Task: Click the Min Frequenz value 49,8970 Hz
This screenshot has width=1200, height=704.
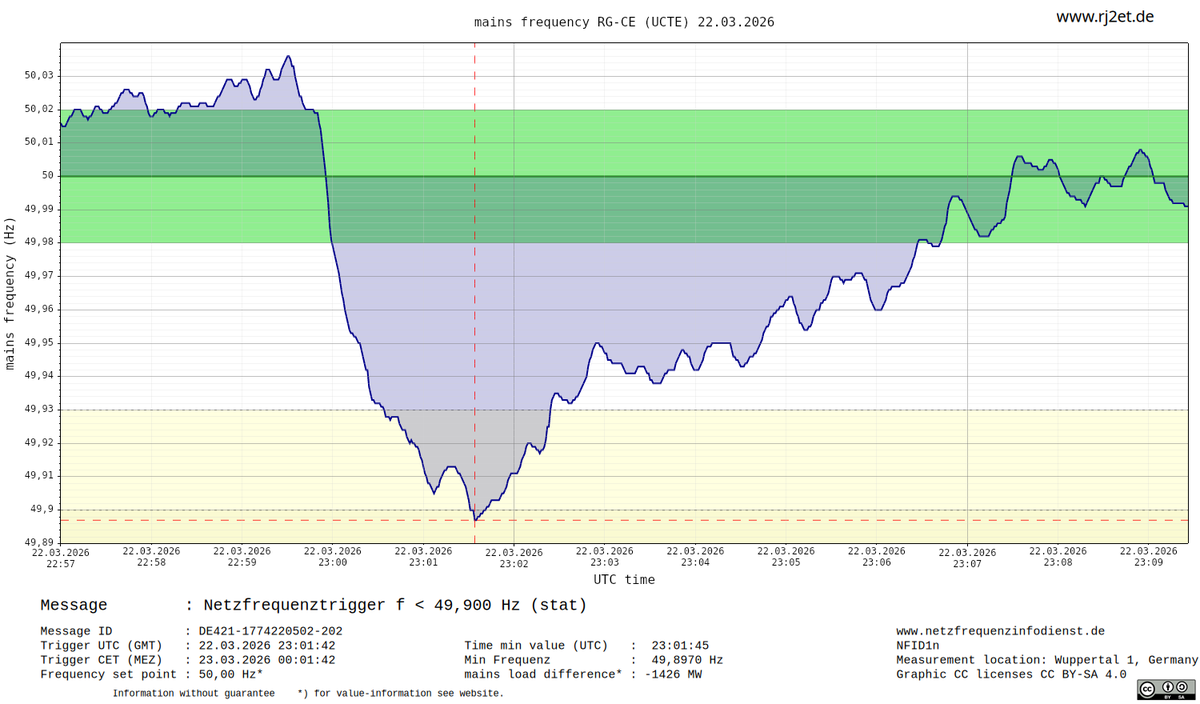Action: [x=687, y=660]
